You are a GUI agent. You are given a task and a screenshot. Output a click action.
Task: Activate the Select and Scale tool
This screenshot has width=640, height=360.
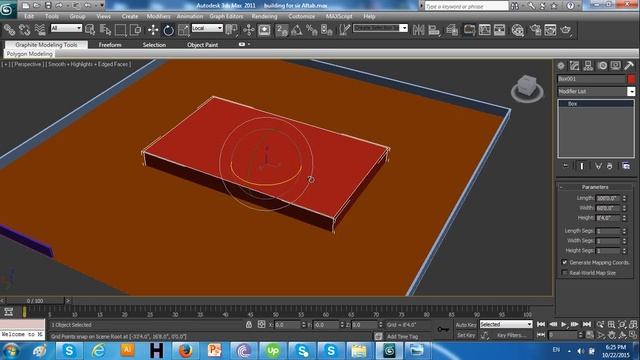tap(184, 30)
